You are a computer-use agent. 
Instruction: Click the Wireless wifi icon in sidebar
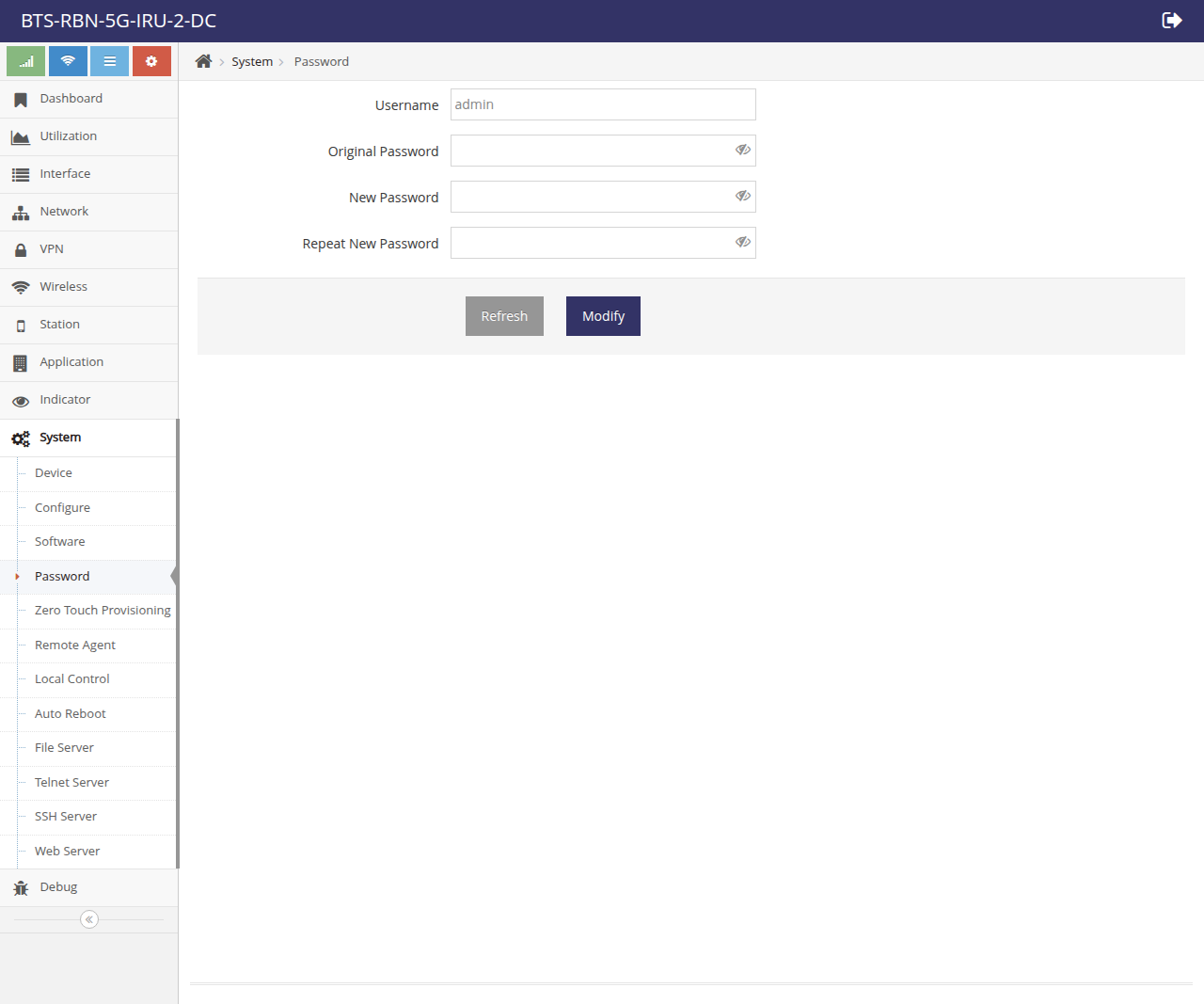click(21, 288)
